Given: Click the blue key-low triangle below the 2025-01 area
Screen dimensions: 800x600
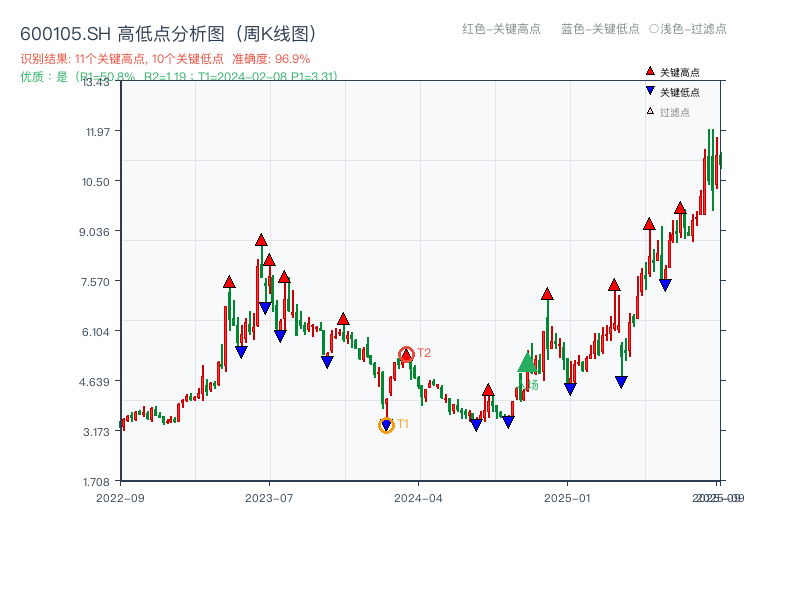Looking at the screenshot, I should (570, 388).
